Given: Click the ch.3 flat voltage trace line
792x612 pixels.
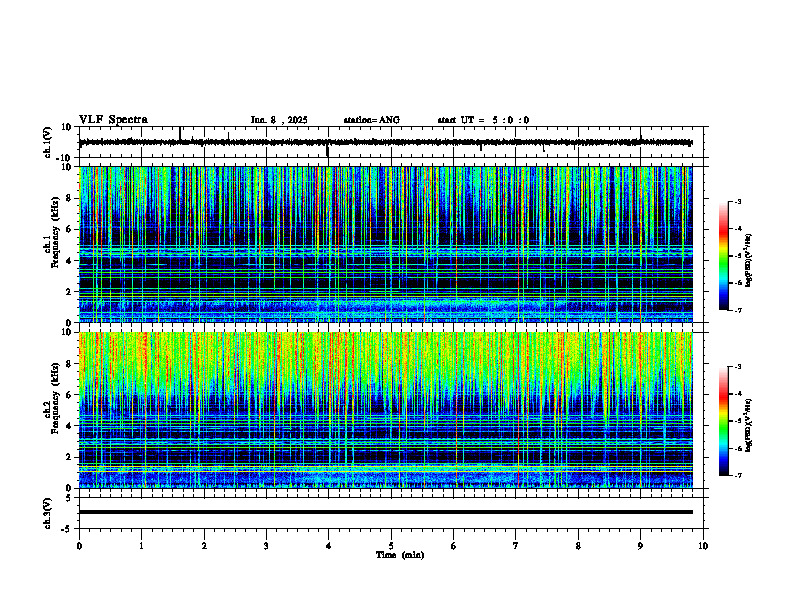Looking at the screenshot, I should (x=385, y=512).
